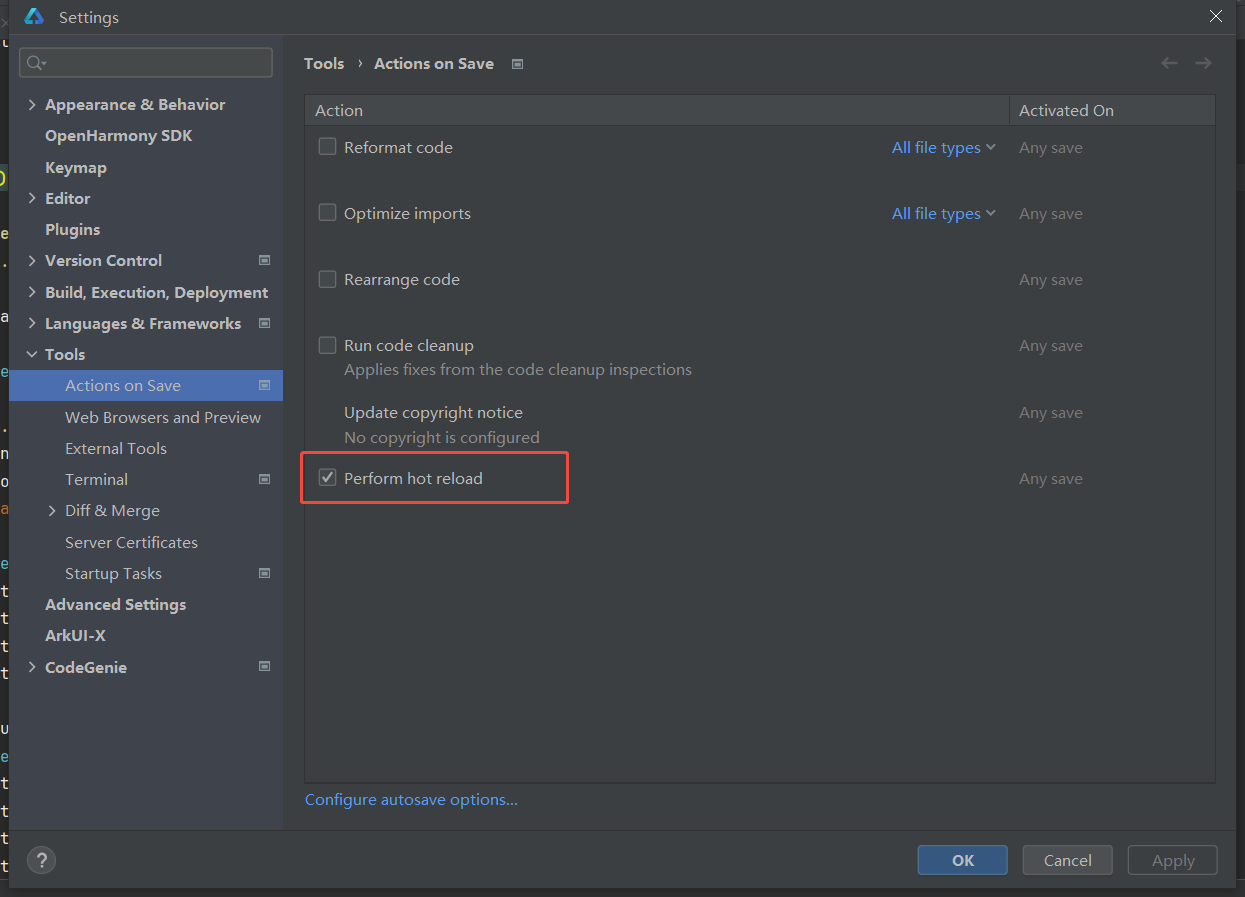Screen dimensions: 1245x897
Task: Click the forward navigation arrow icon
Action: pos(1203,63)
